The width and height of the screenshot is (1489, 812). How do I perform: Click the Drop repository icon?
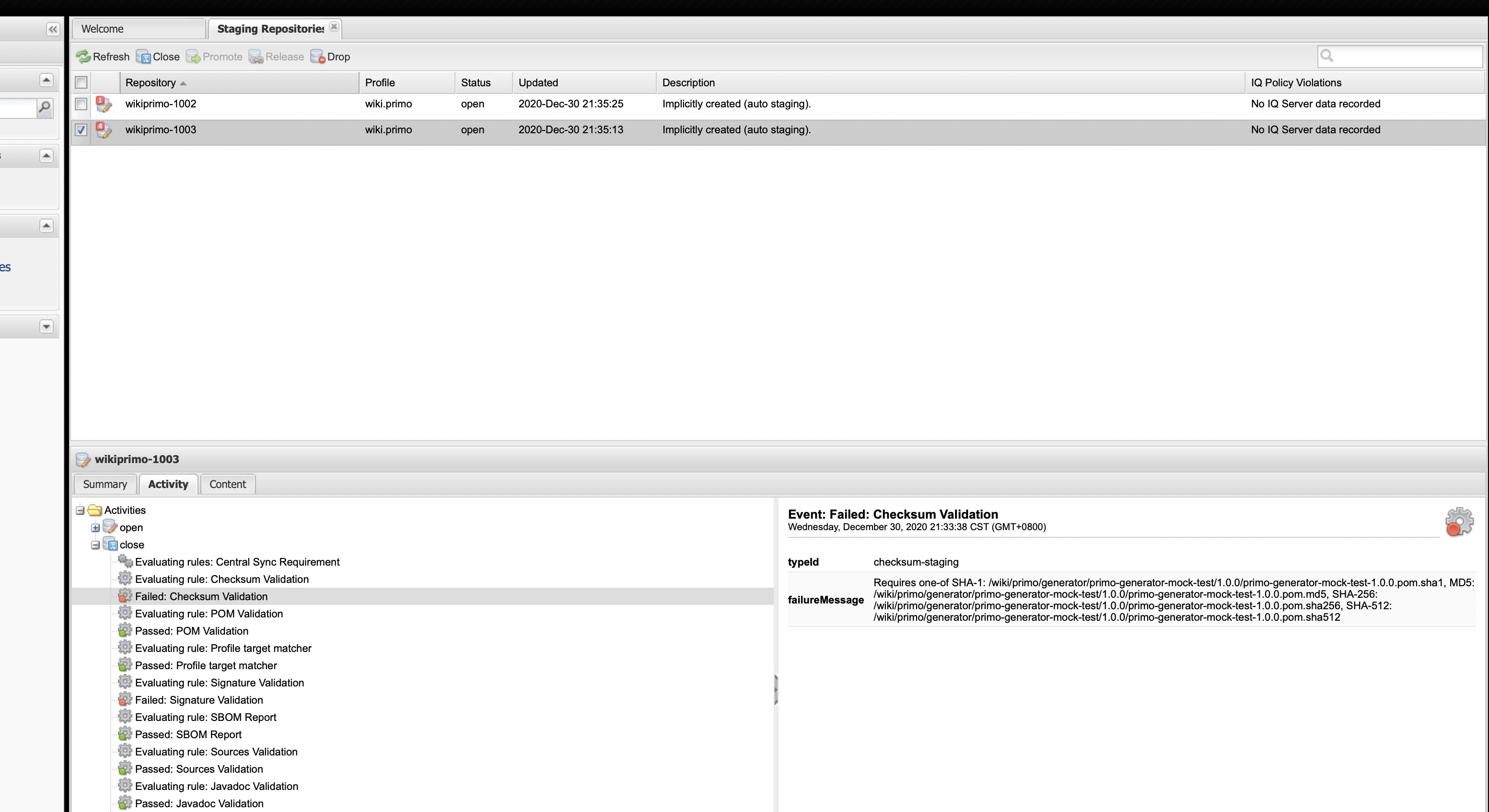pos(318,57)
